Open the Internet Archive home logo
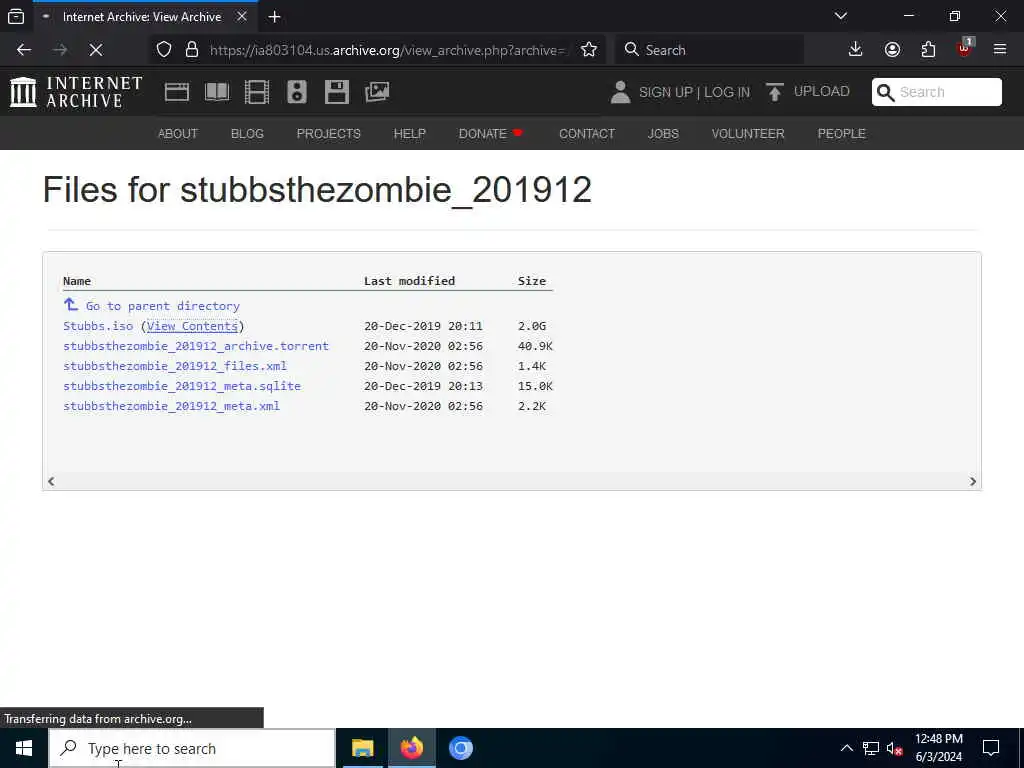Image resolution: width=1024 pixels, height=768 pixels. [x=76, y=91]
